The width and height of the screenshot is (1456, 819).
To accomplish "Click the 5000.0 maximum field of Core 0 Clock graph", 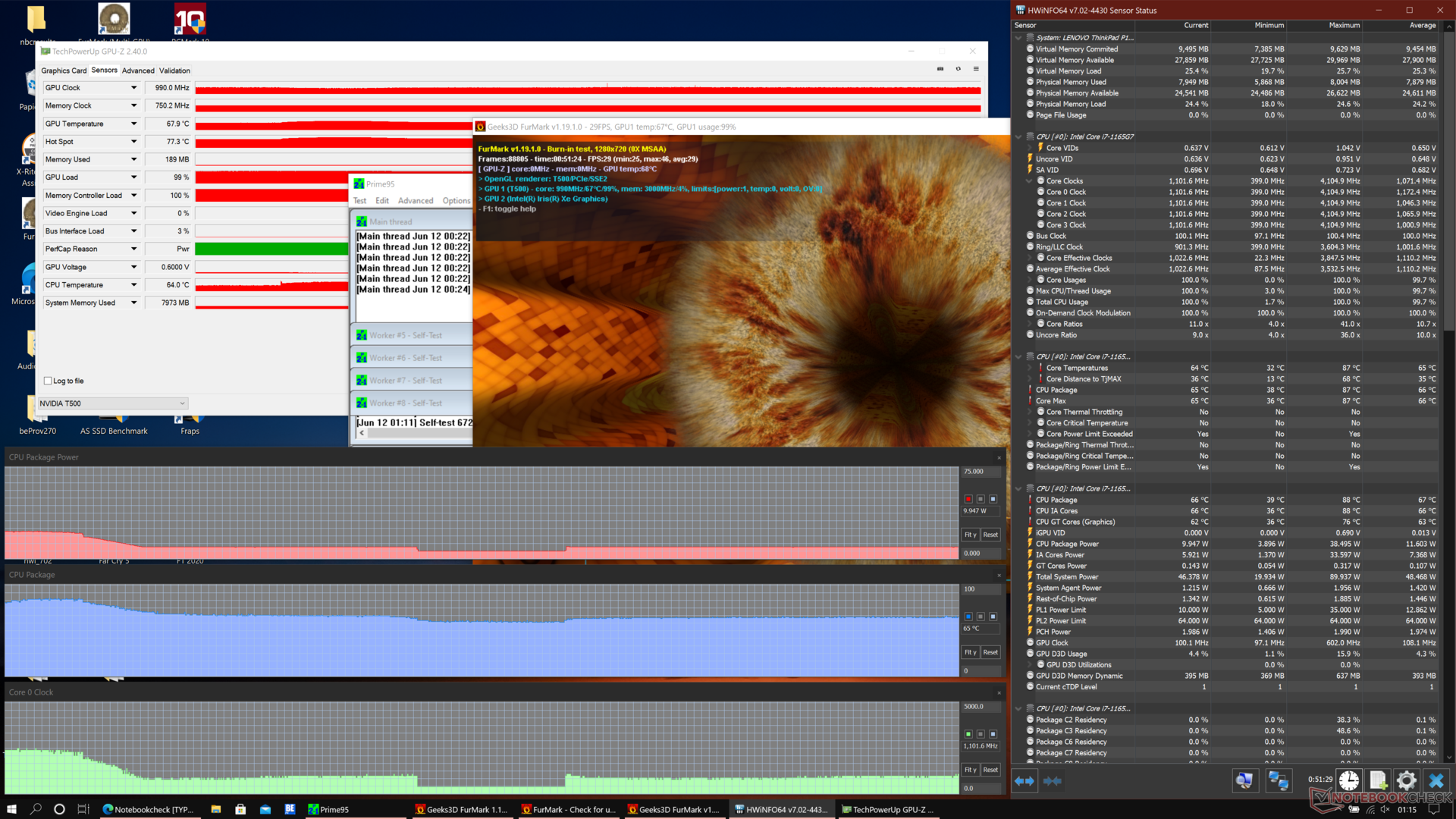I will click(x=980, y=707).
